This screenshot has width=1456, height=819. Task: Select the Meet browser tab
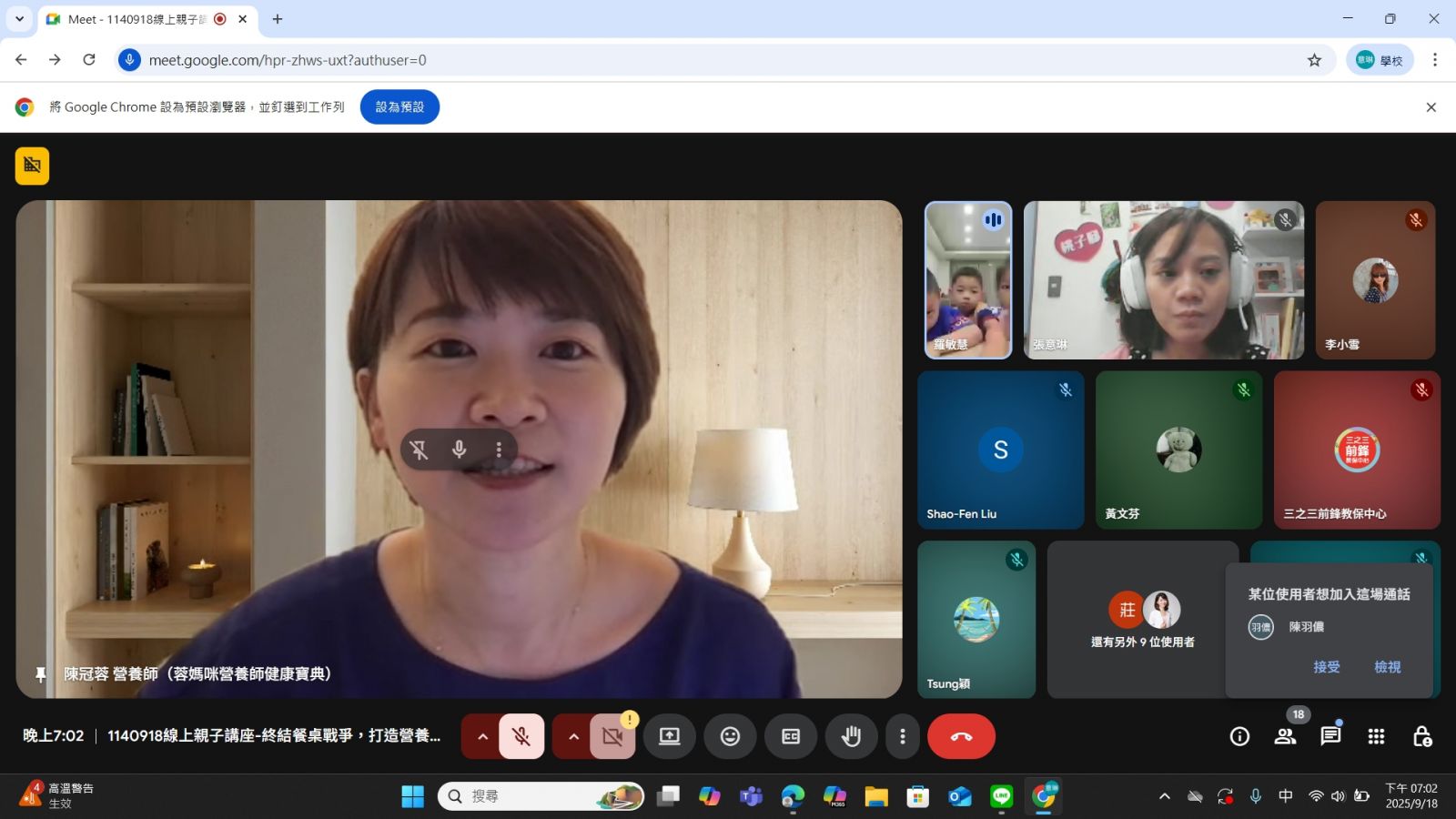pyautogui.click(x=136, y=19)
